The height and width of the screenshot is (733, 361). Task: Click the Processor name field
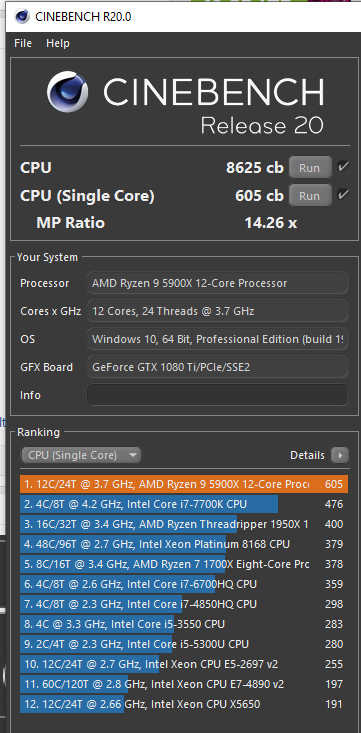coord(217,283)
